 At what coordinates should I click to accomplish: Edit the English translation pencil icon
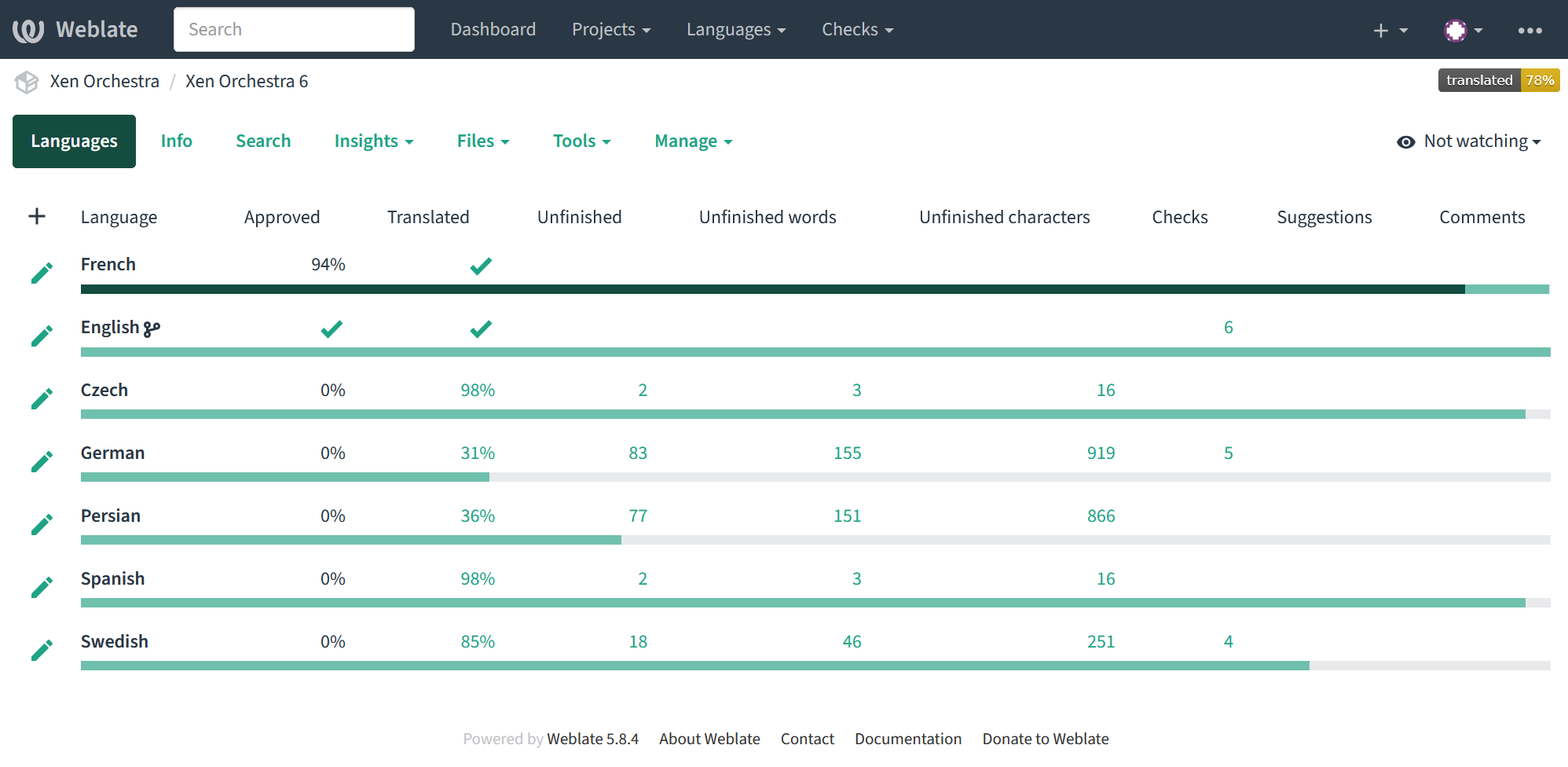point(42,336)
